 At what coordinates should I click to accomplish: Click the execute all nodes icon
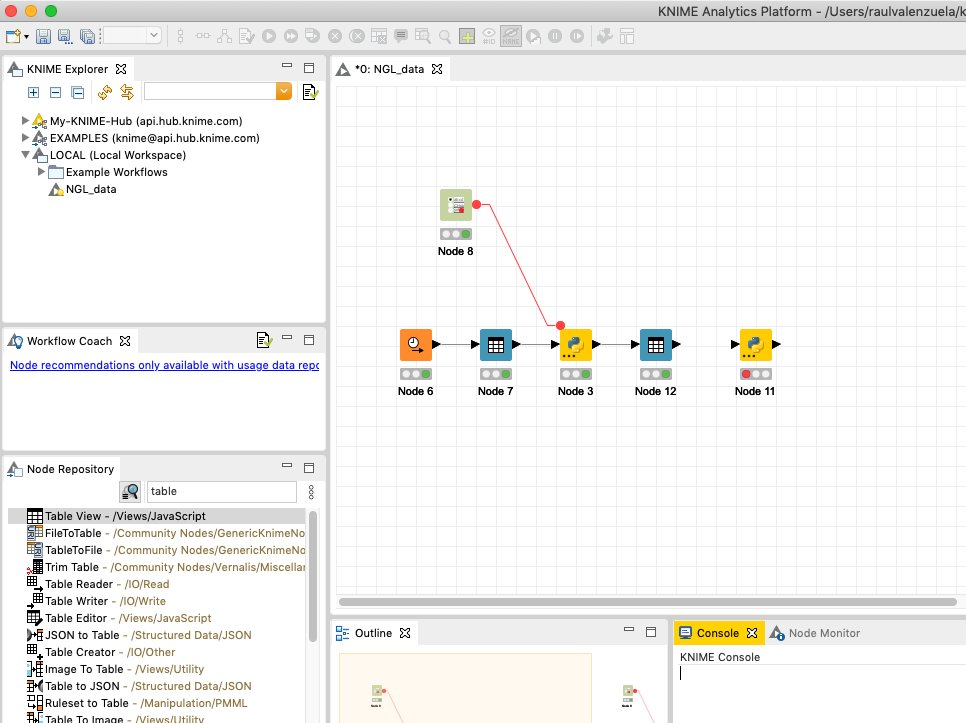pos(291,36)
